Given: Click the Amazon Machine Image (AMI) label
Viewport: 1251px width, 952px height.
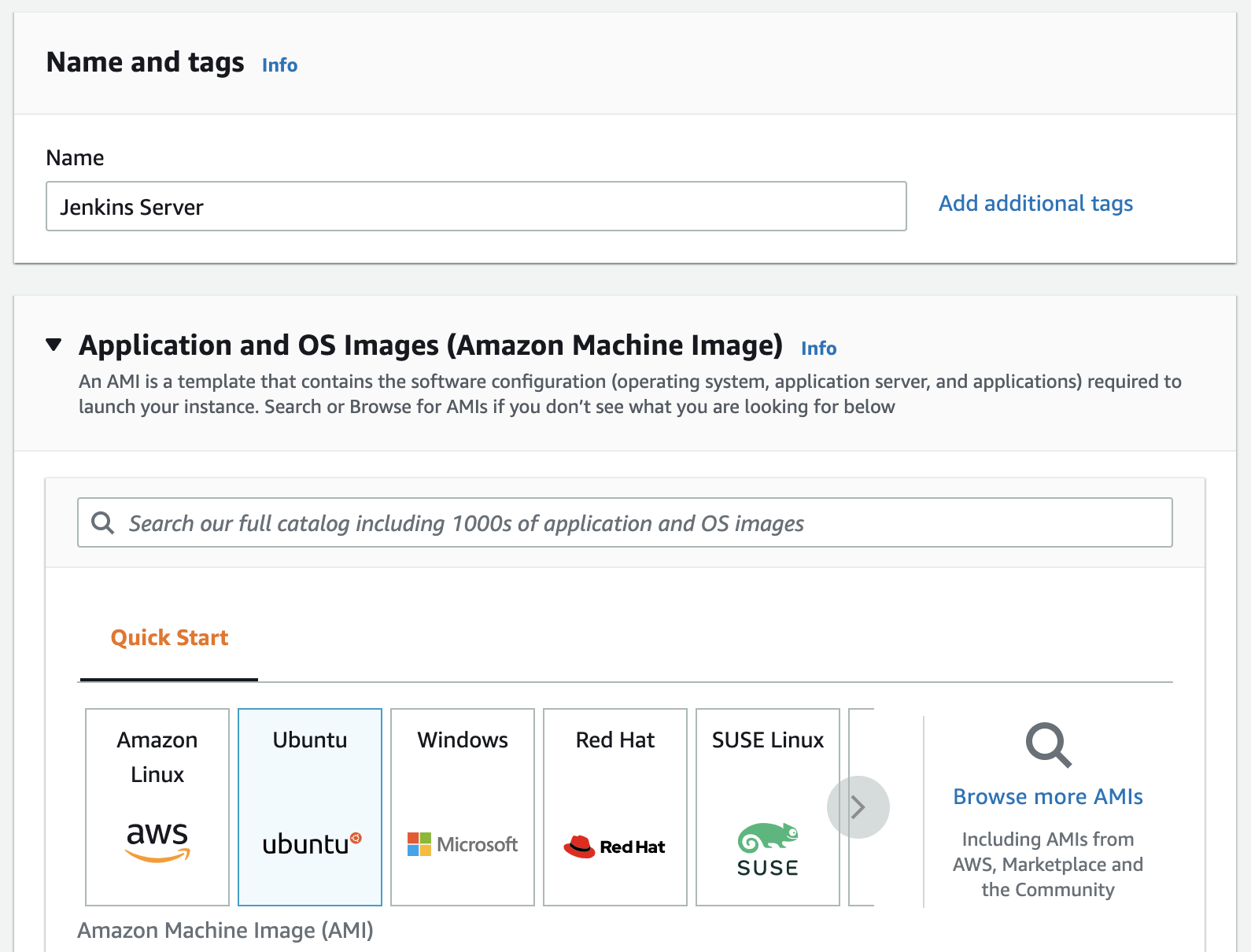Looking at the screenshot, I should (x=225, y=930).
